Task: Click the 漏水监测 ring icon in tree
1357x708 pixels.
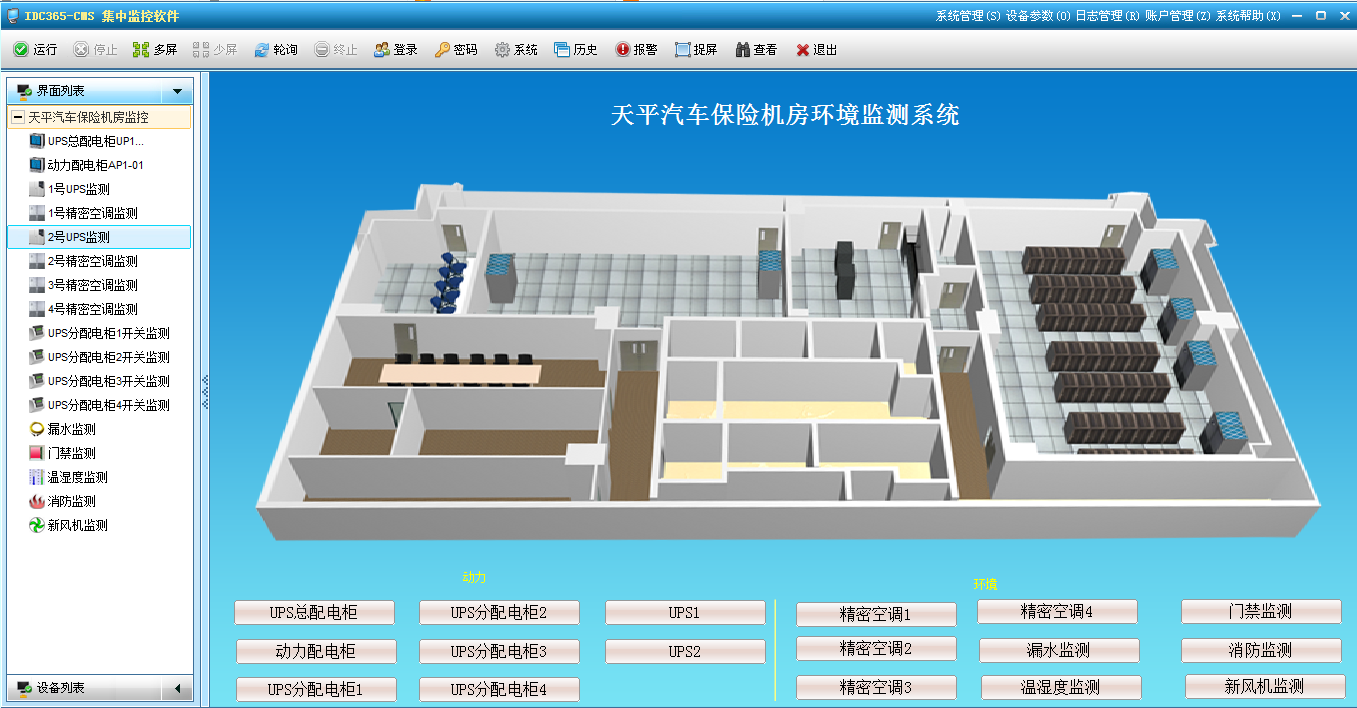Action: pyautogui.click(x=38, y=429)
